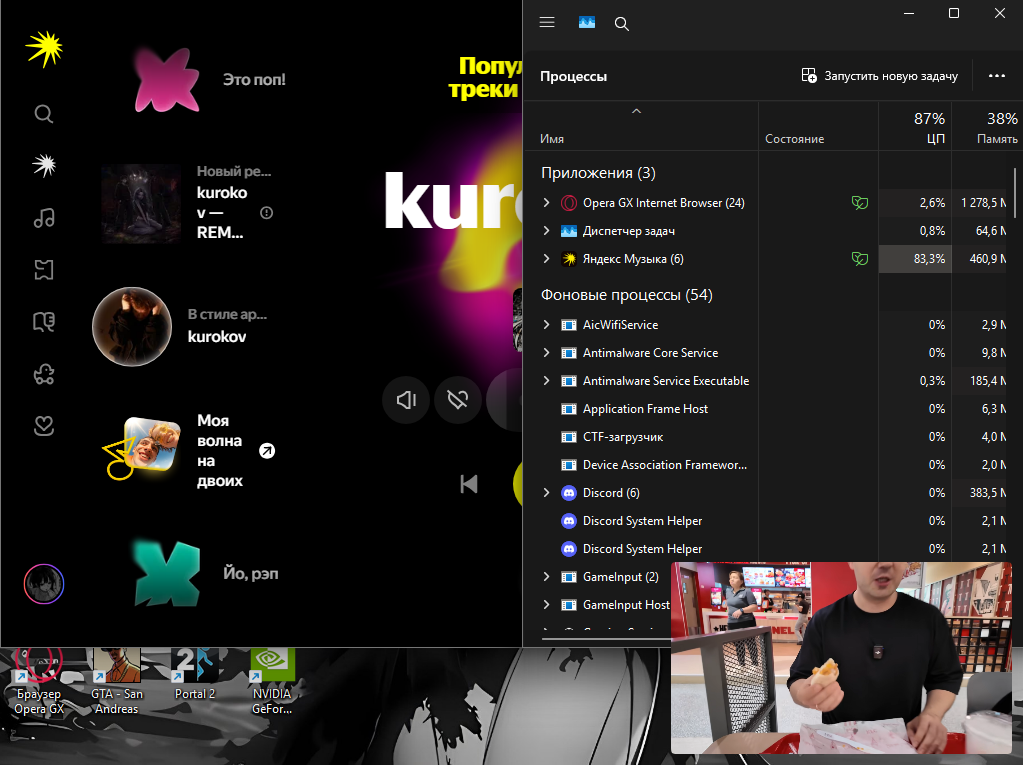Click the volume speaker button in player
The image size is (1023, 765).
[406, 399]
